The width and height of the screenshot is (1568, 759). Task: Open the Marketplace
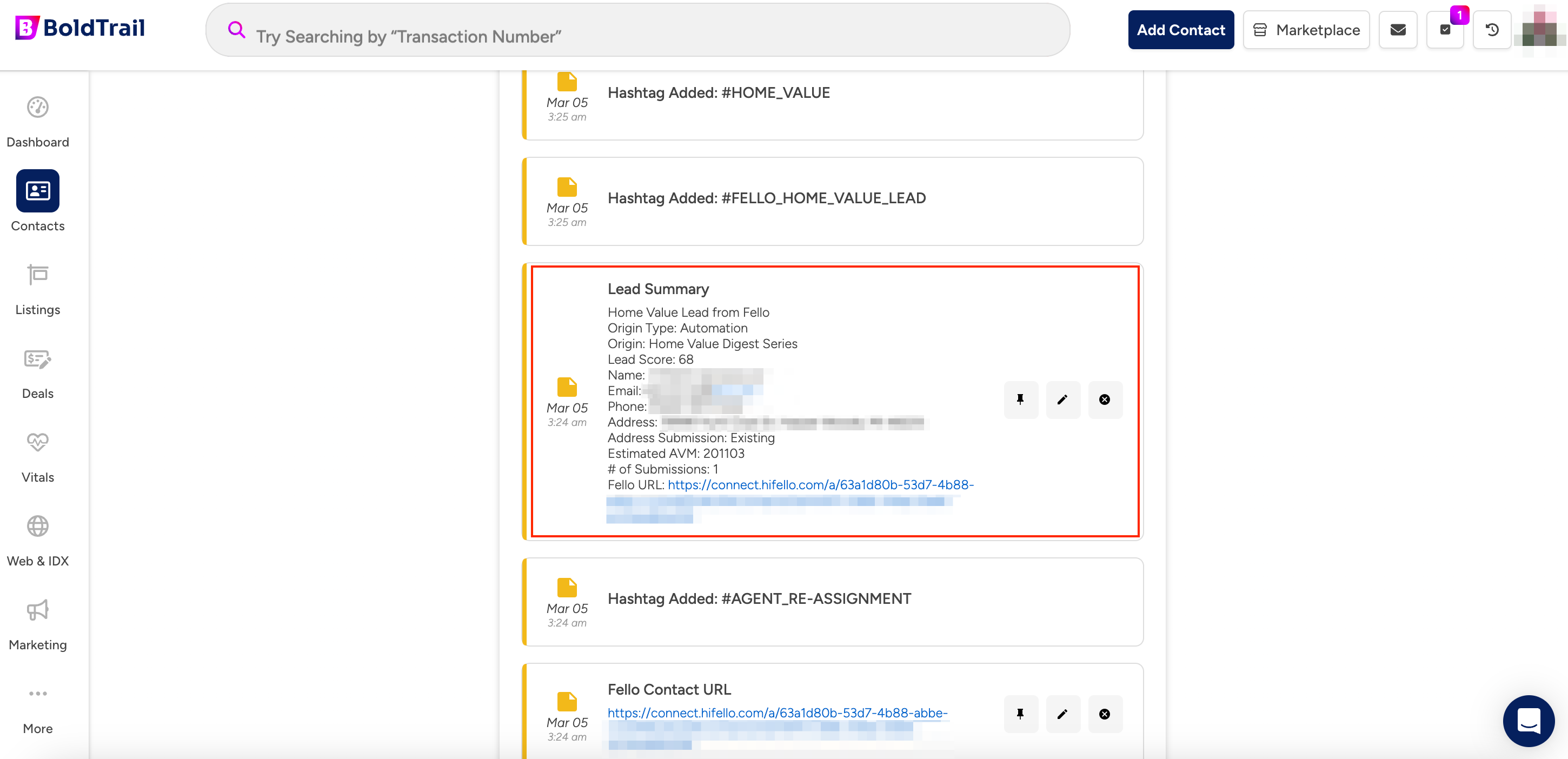1306,30
